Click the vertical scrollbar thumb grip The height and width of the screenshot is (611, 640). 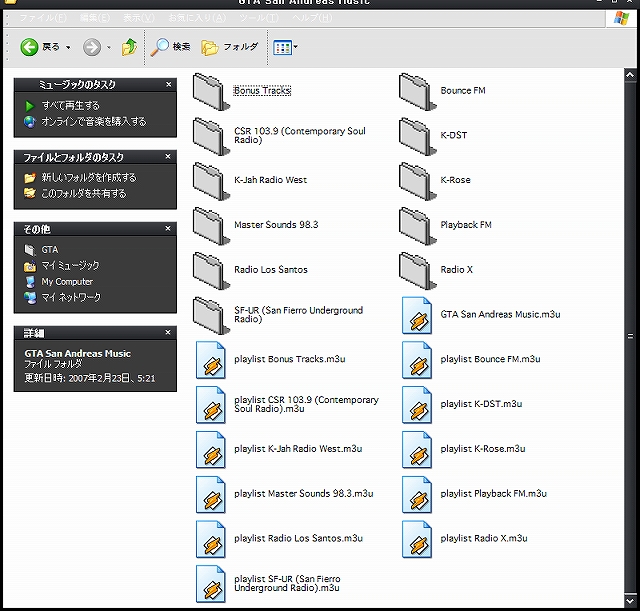[x=630, y=336]
